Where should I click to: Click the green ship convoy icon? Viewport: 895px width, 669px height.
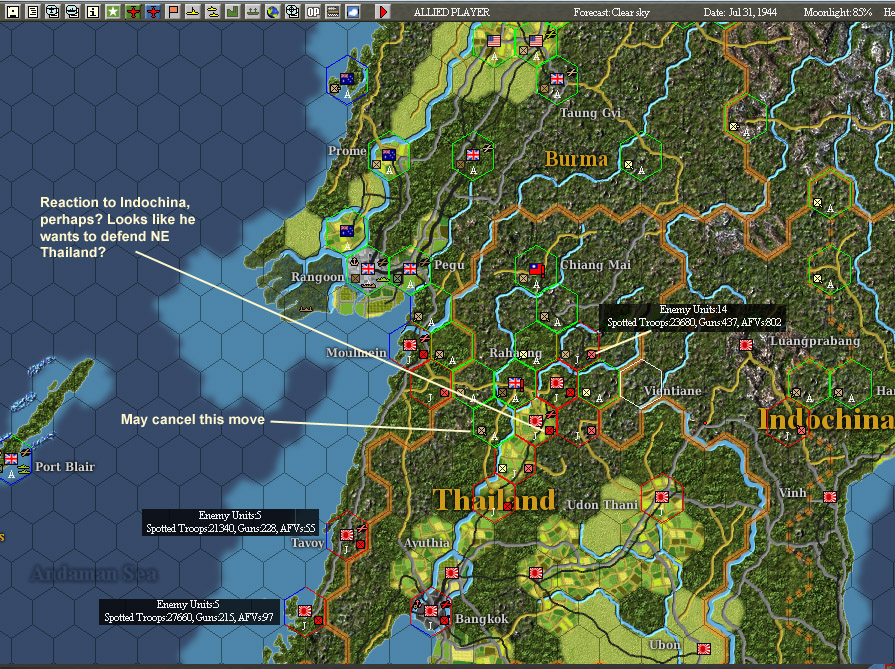(253, 11)
